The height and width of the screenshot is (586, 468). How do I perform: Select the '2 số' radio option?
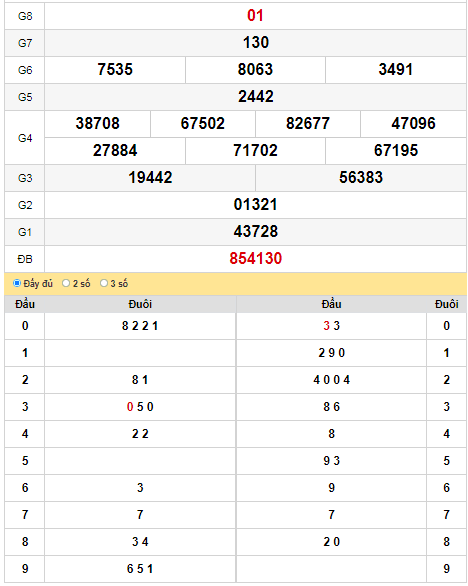(66, 283)
